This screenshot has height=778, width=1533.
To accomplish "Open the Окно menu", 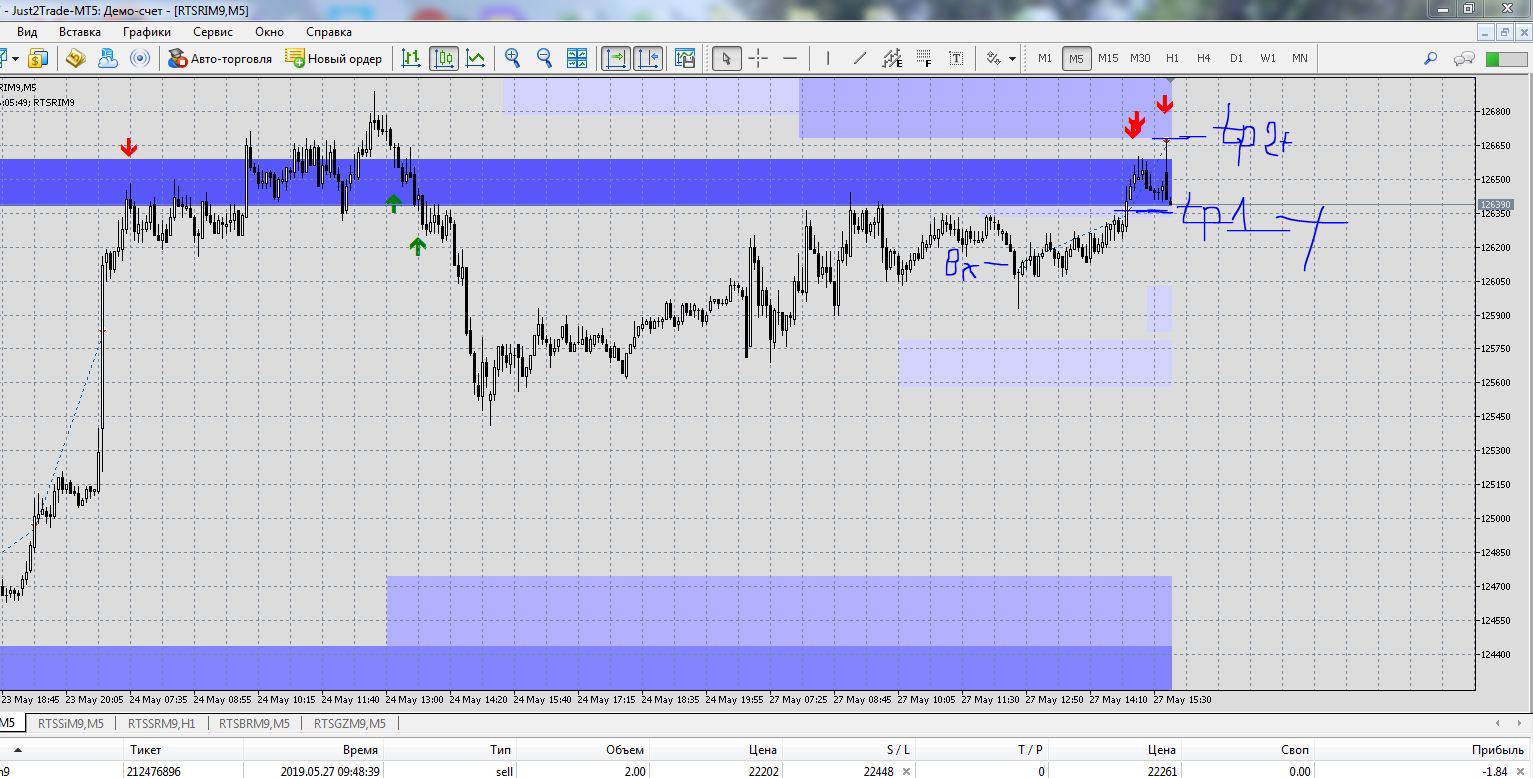I will [x=270, y=32].
